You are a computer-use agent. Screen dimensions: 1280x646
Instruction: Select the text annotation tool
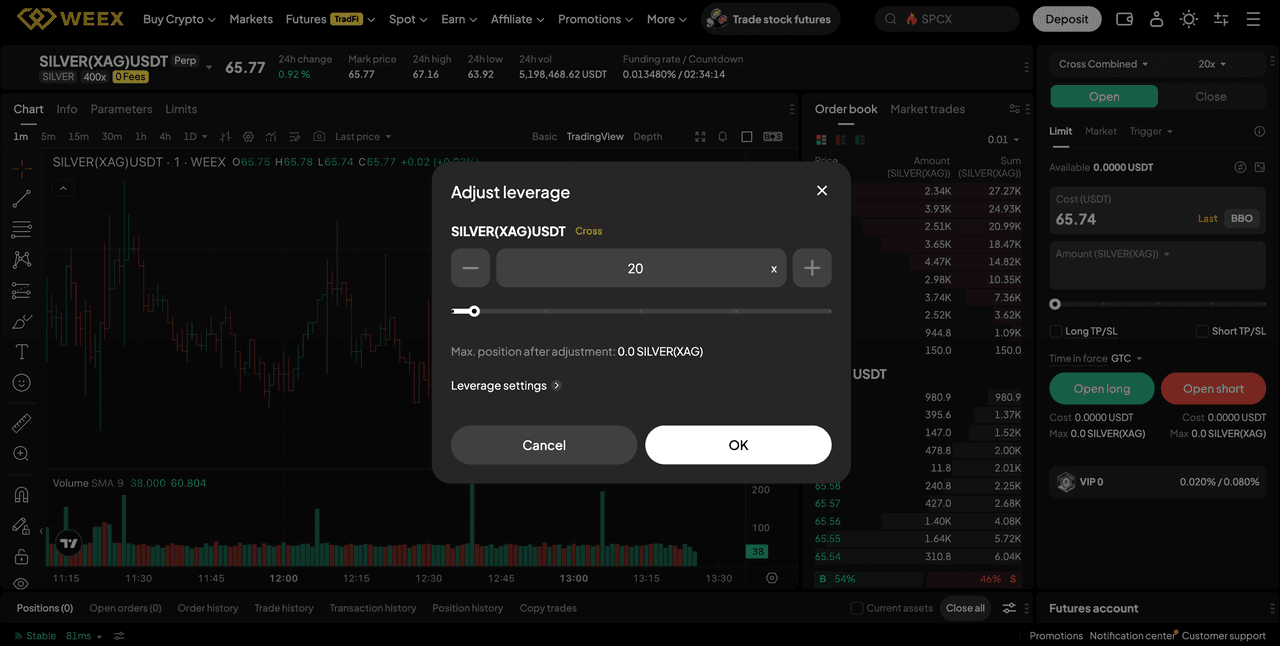coord(21,352)
